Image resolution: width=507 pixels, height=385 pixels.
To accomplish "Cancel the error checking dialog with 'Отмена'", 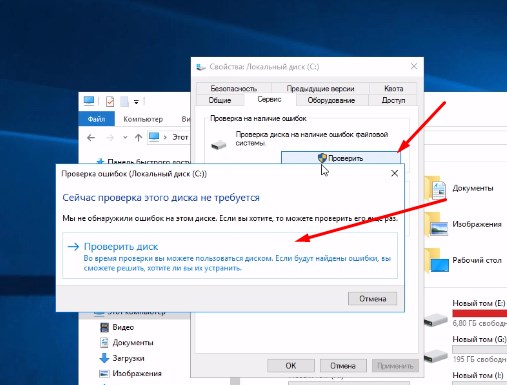I will (x=372, y=299).
